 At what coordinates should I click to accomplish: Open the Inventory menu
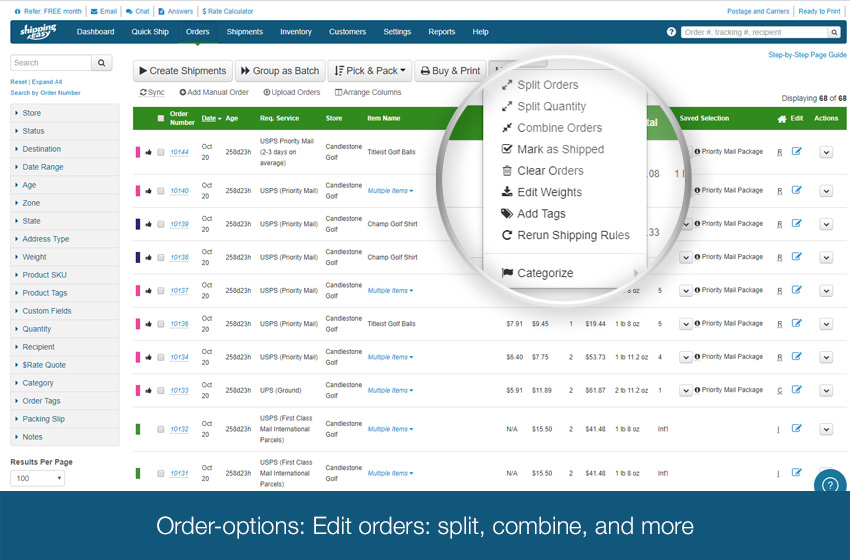pyautogui.click(x=296, y=32)
